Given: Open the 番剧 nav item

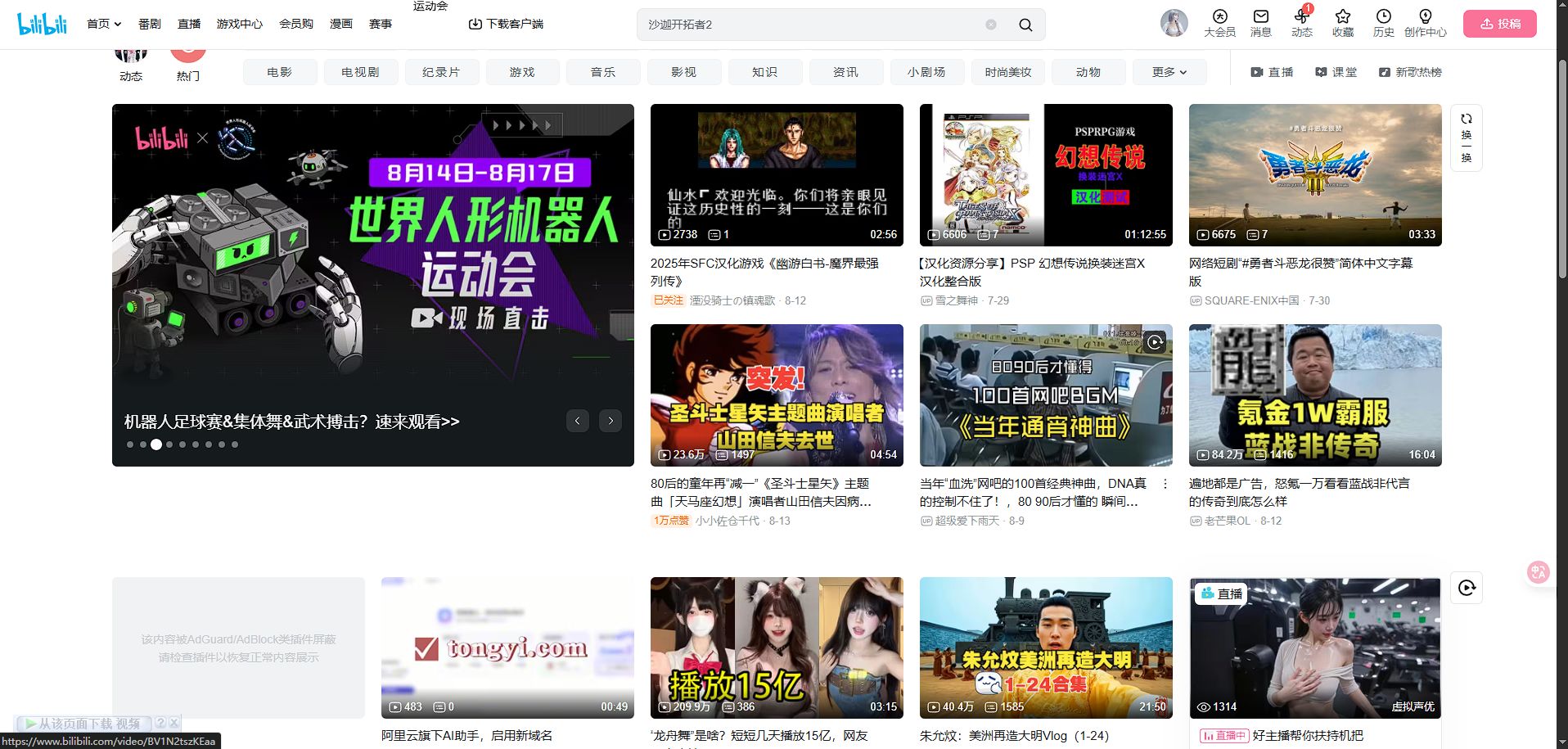Looking at the screenshot, I should pos(150,24).
